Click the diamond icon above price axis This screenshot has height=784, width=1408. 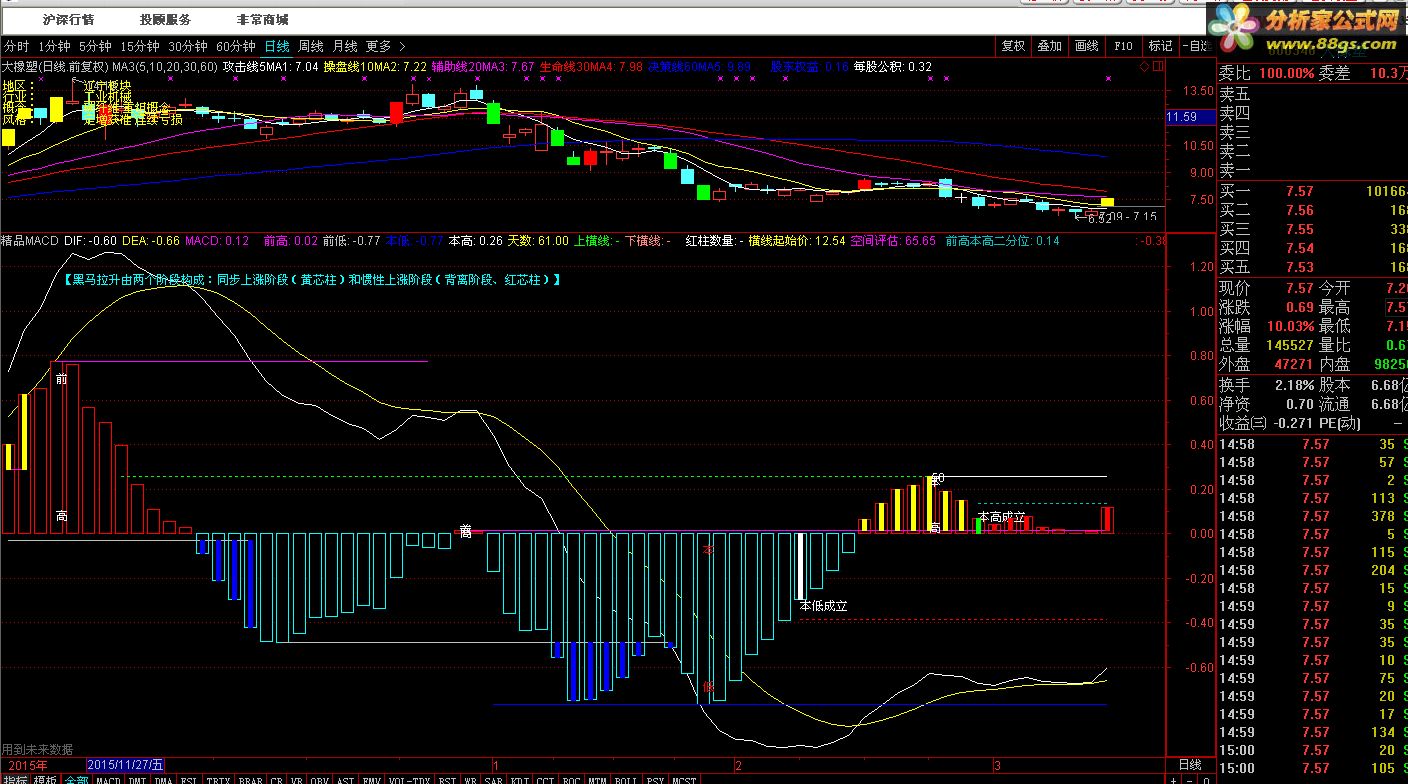(x=1144, y=67)
